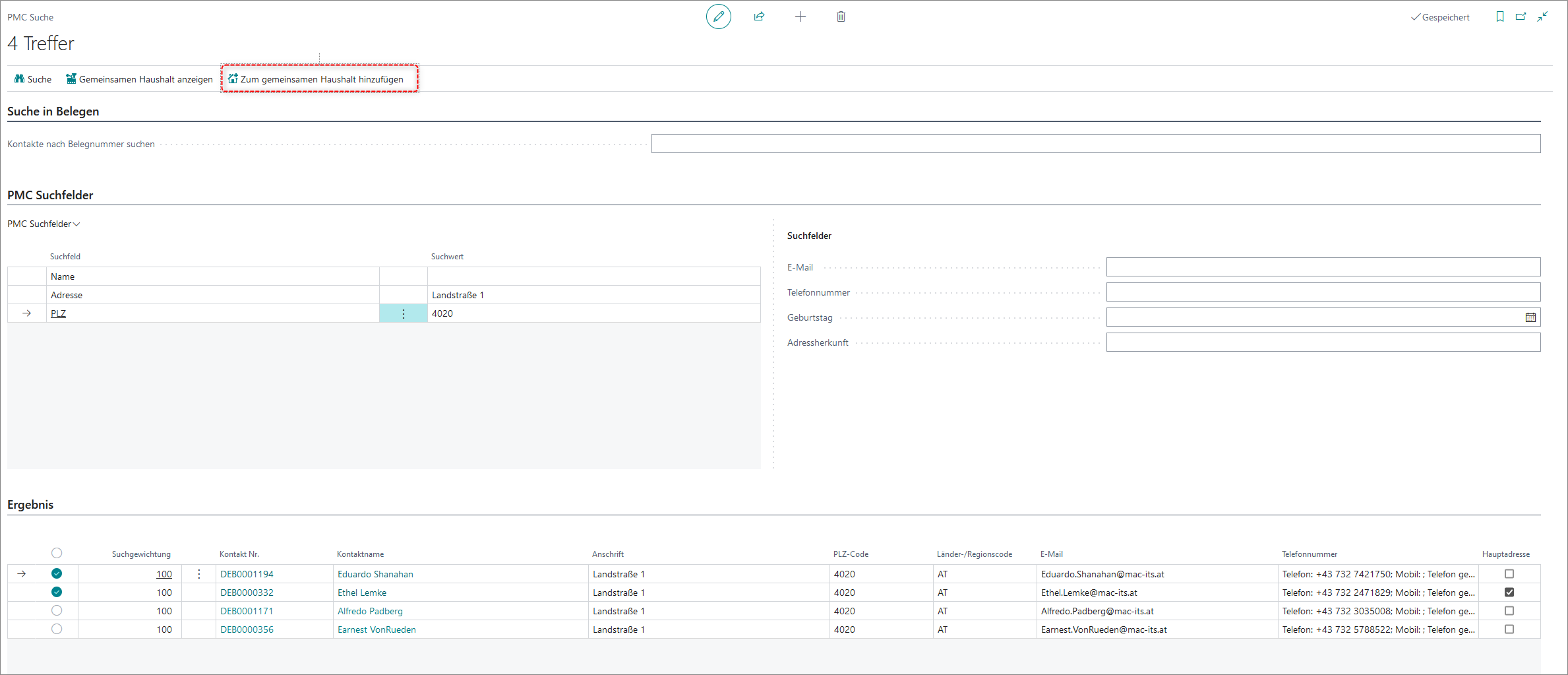Click Suchgewichtung 100 link in first row
This screenshot has height=675, width=1568.
tap(164, 574)
